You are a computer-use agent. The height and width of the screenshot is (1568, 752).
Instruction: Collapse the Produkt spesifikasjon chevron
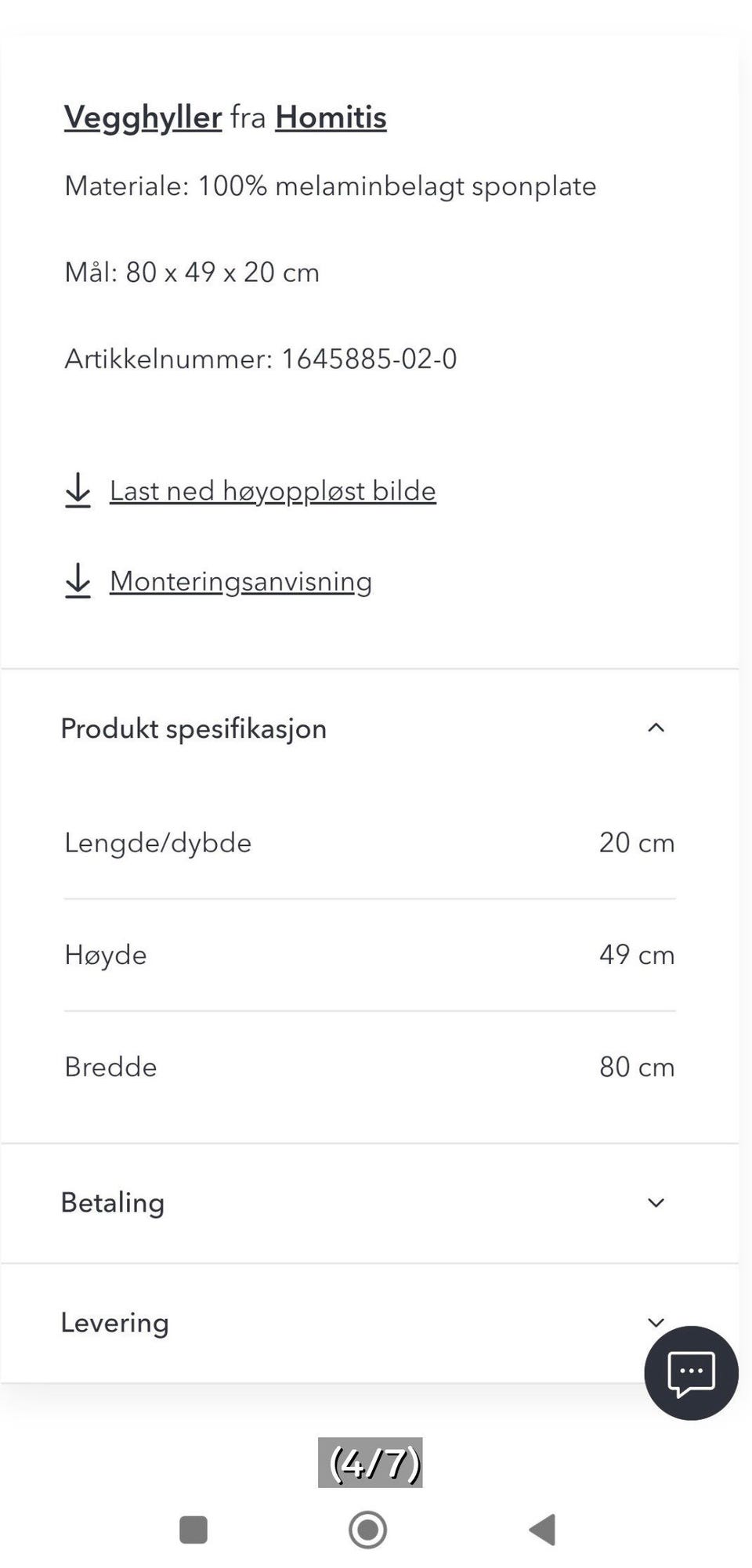[656, 728]
